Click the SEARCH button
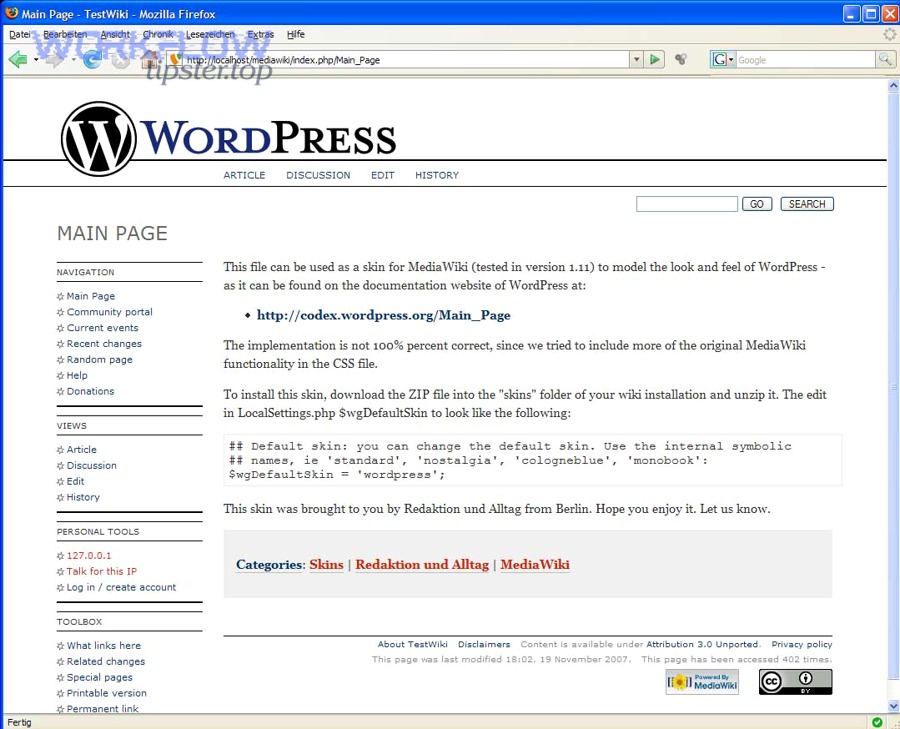 click(806, 204)
